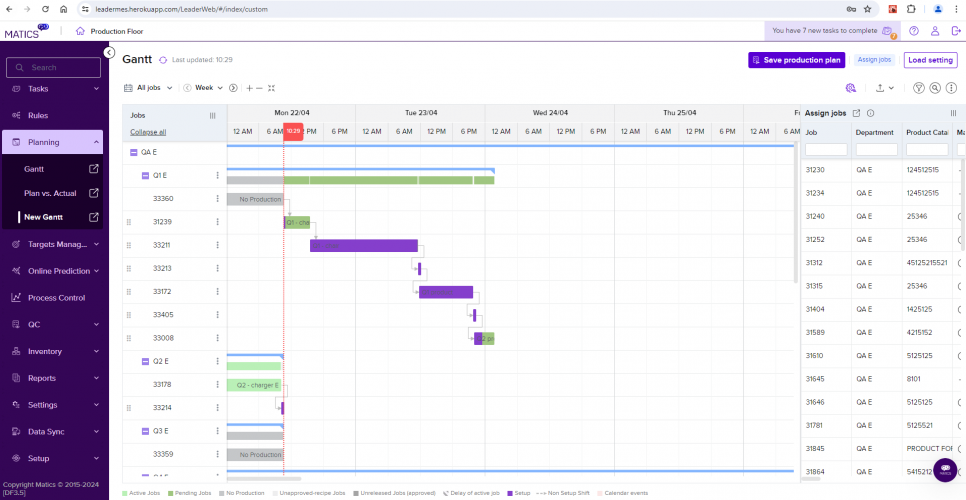Click the Department column filter field

coord(877,150)
